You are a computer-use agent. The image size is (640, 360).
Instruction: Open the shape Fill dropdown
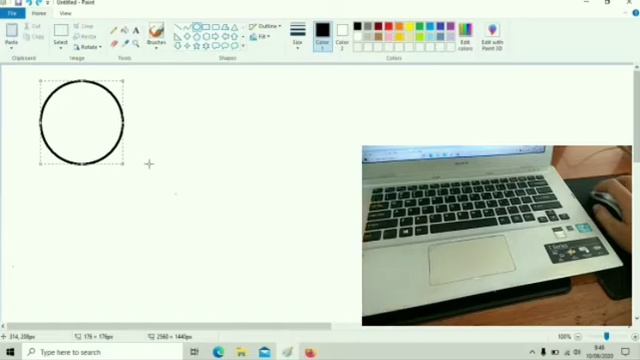tap(260, 37)
